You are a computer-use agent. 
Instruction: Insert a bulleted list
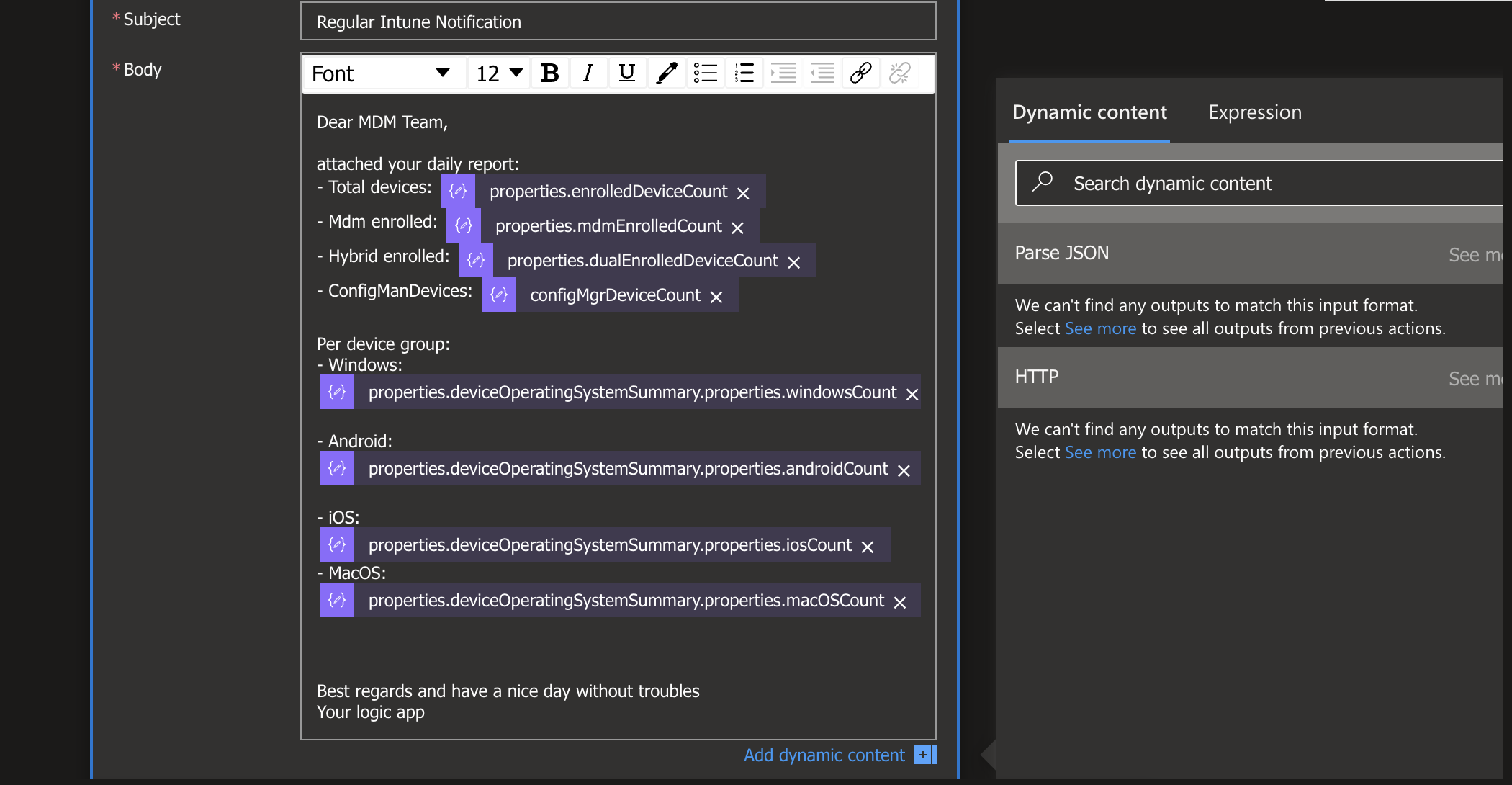[706, 73]
